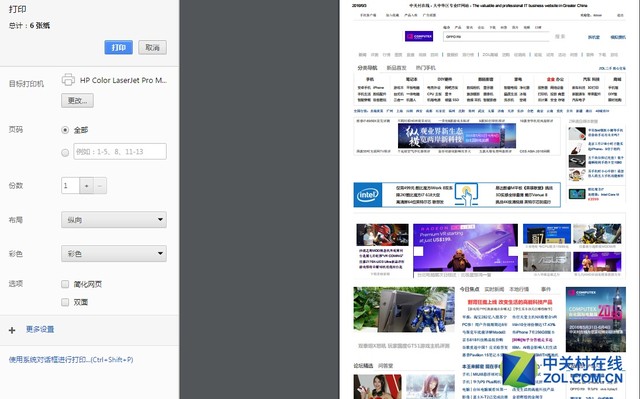
Task: Open the 布局 layout dropdown
Action: (x=114, y=219)
